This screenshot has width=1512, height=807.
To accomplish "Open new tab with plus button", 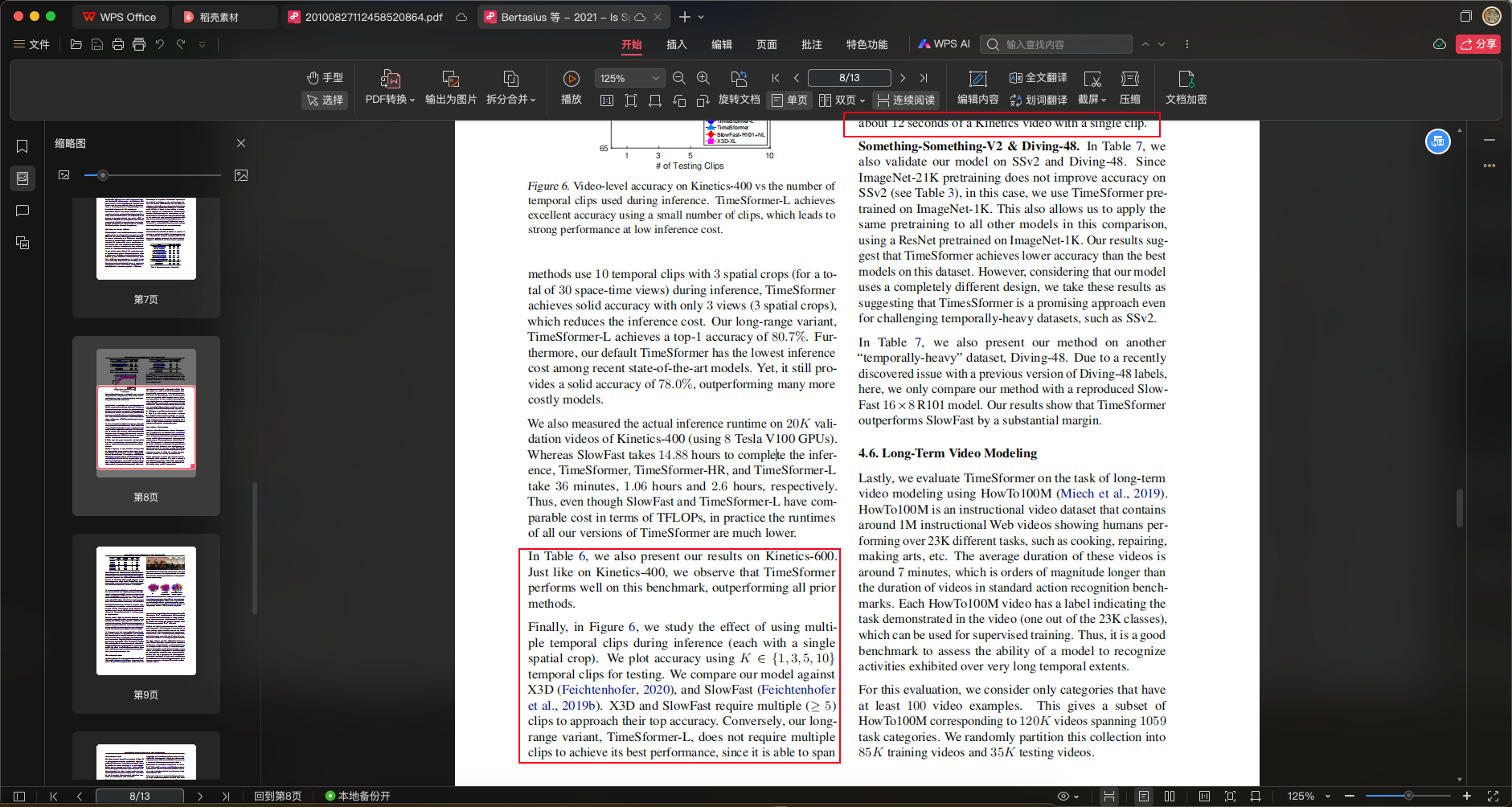I will 685,17.
